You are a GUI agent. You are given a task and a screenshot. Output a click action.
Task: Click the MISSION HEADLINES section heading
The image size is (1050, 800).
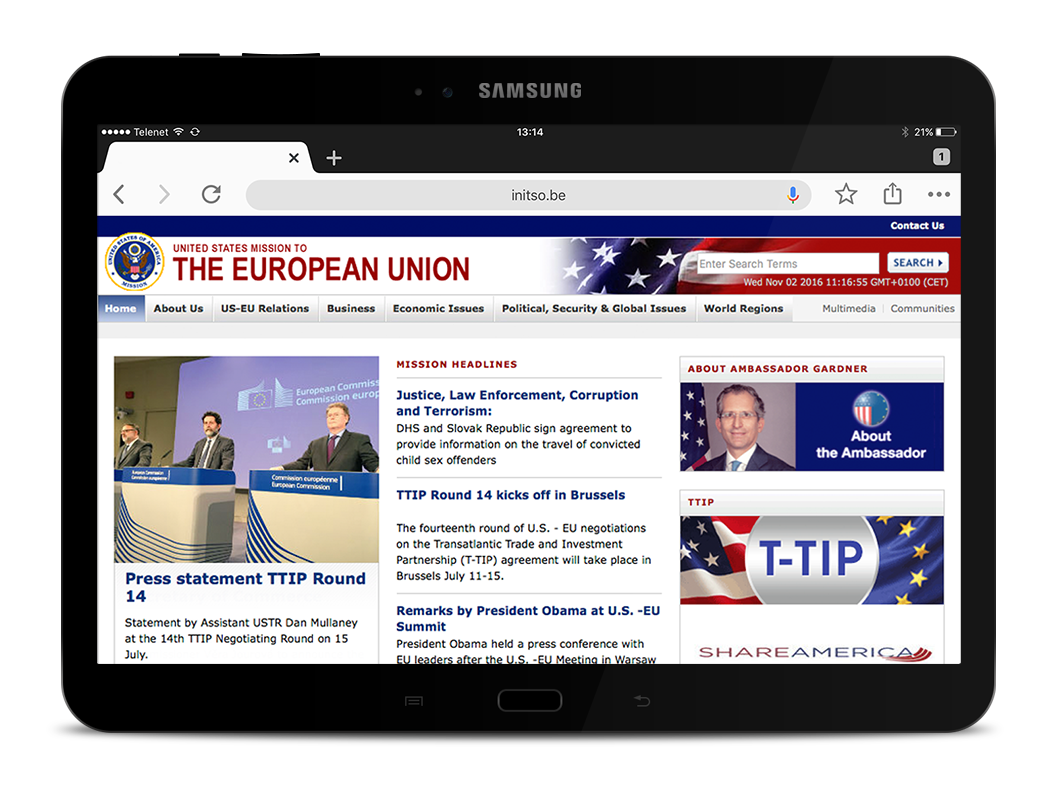457,365
